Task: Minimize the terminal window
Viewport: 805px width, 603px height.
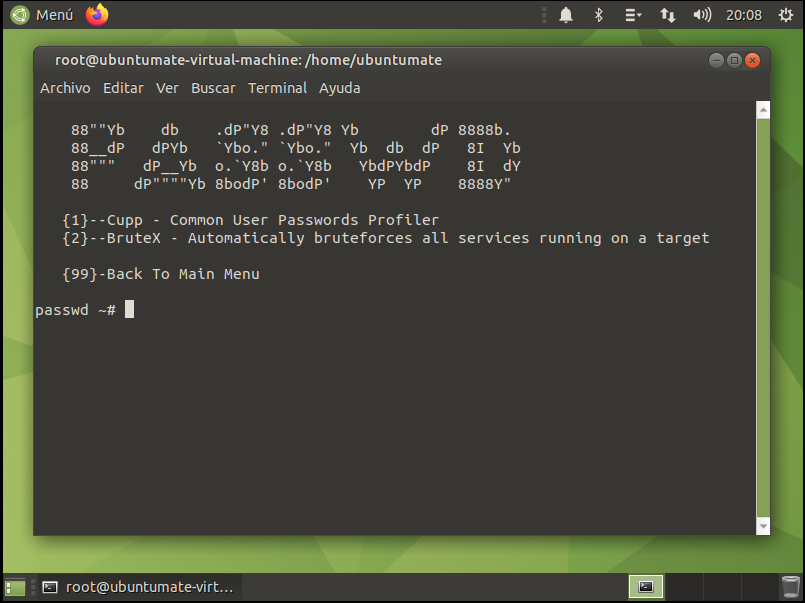Action: pos(716,61)
